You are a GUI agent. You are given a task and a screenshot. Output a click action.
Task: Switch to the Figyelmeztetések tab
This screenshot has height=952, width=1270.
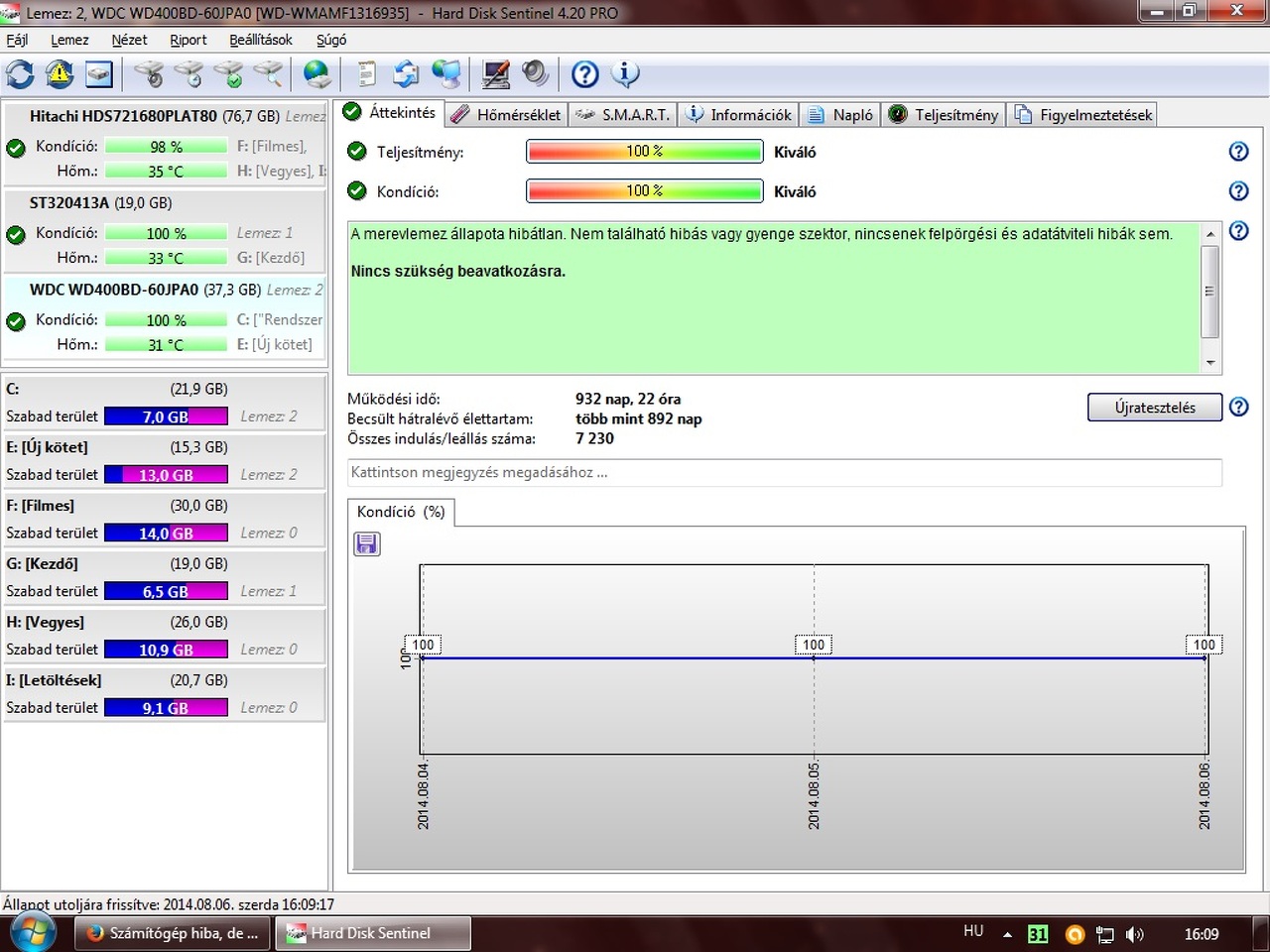[x=1082, y=115]
